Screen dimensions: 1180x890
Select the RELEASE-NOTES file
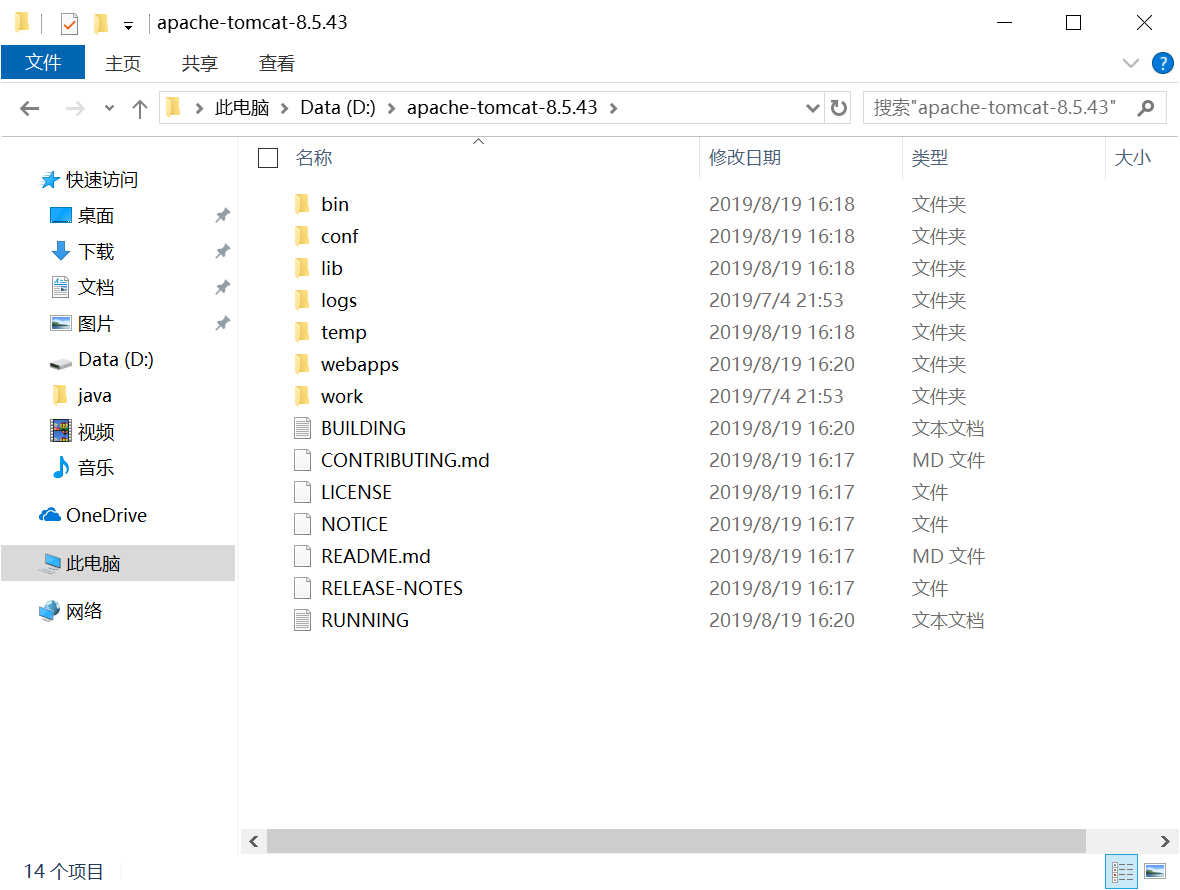(x=391, y=588)
